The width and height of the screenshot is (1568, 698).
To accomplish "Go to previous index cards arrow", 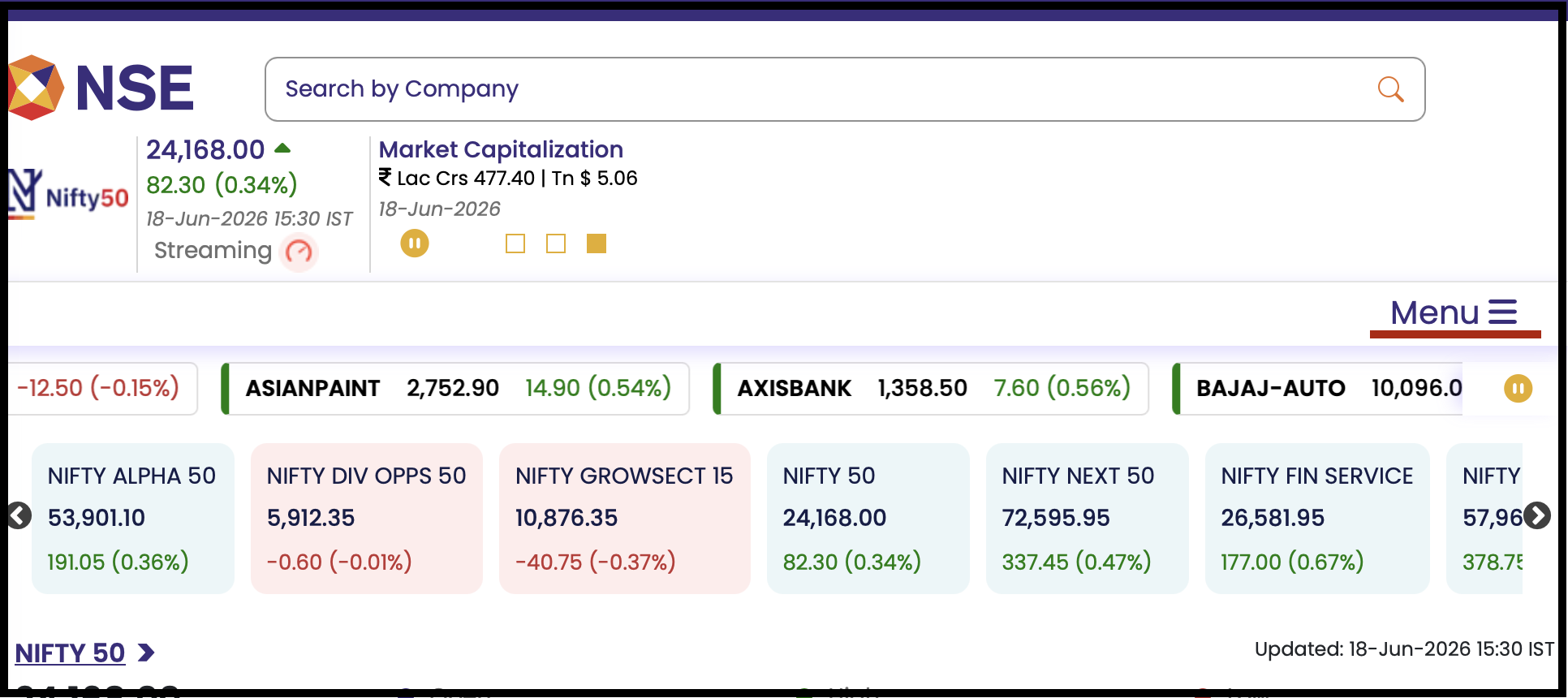I will 19,515.
